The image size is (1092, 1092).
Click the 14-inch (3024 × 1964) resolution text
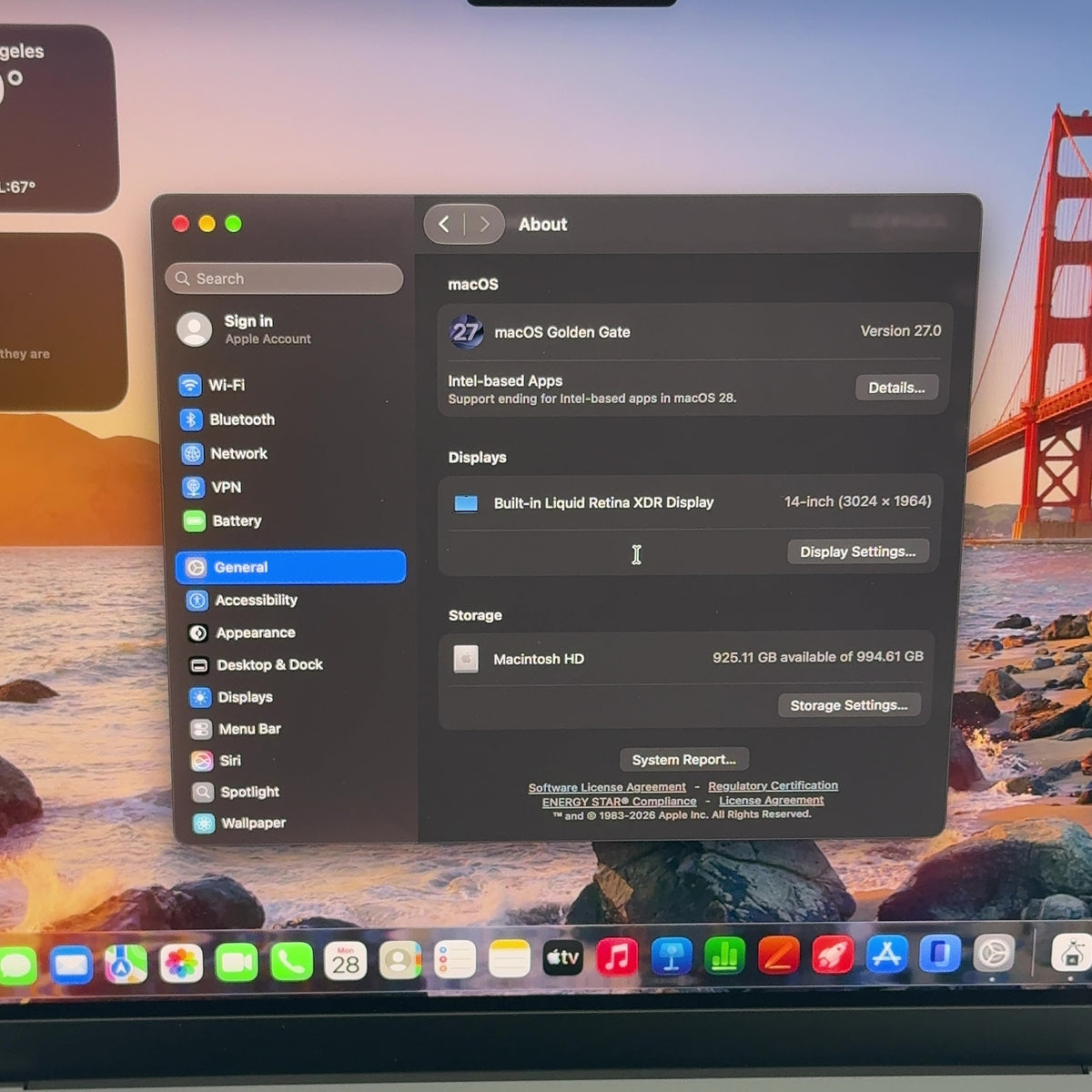coord(858,501)
